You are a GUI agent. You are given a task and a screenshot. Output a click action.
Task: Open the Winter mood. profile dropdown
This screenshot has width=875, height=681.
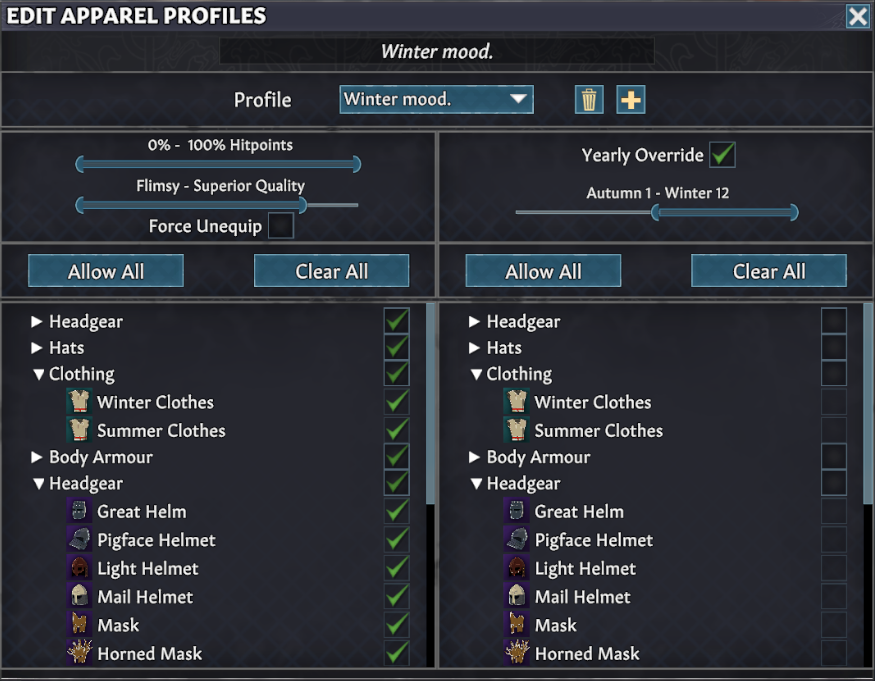coord(436,99)
